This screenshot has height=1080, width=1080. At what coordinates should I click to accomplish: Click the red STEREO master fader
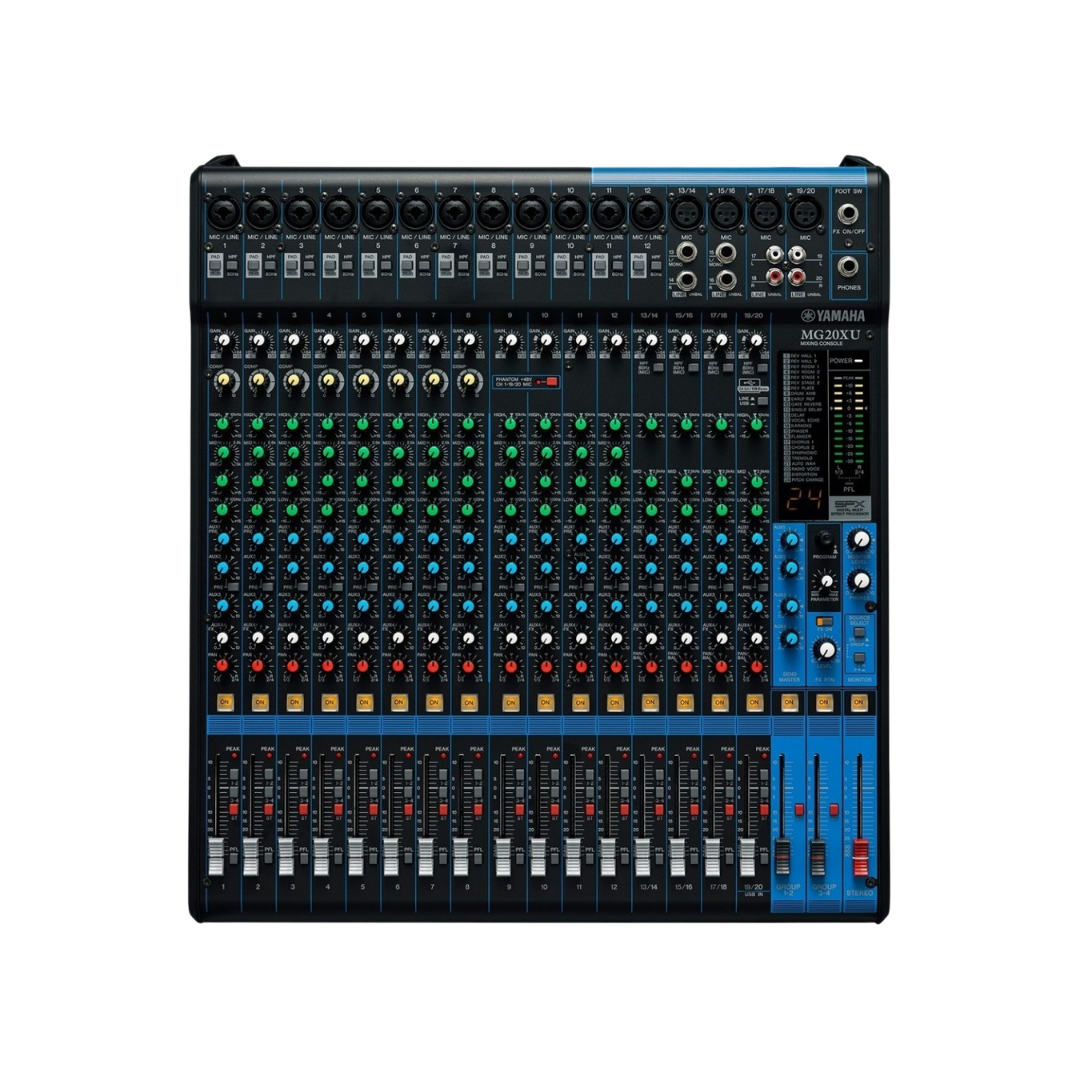(858, 852)
